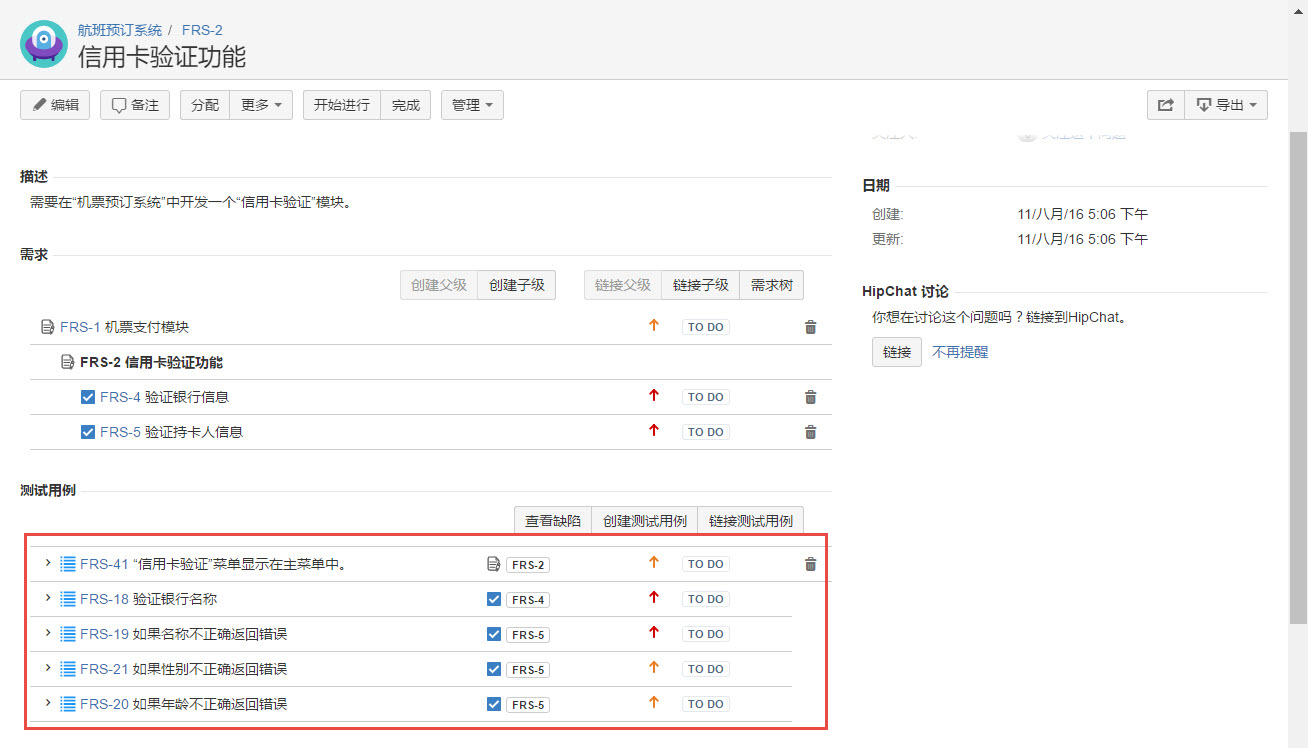Click the 备注 comment button

(135, 105)
